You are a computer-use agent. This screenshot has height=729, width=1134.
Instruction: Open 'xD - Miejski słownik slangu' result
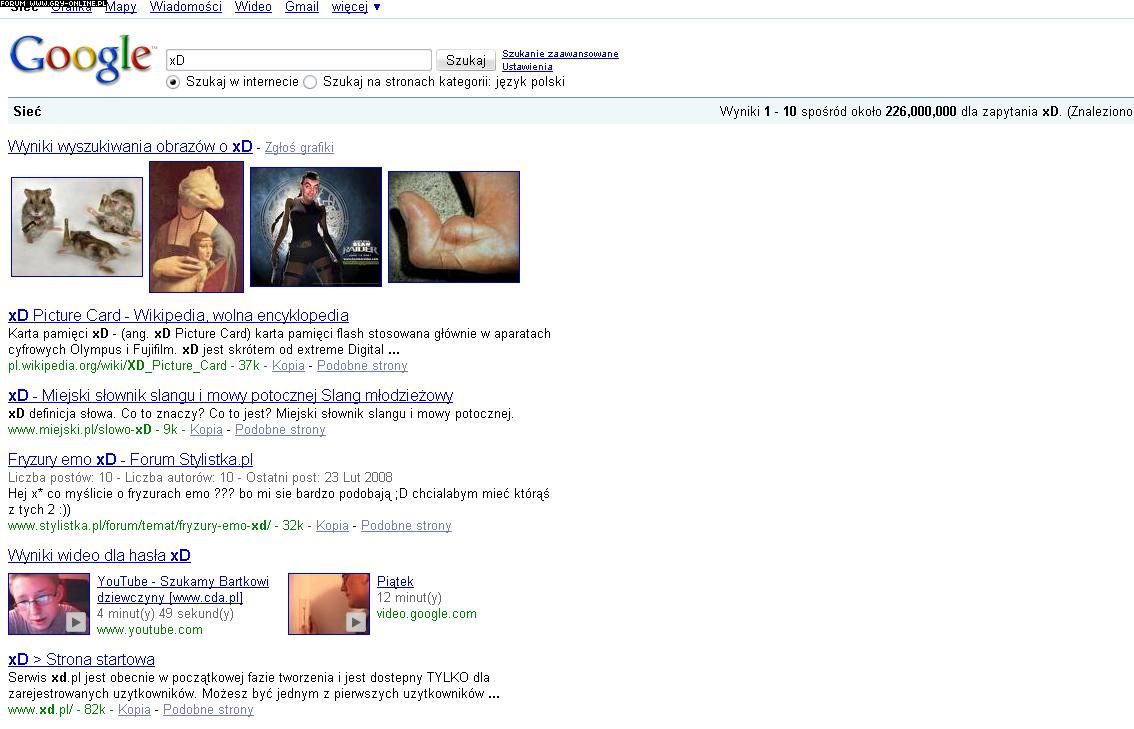point(231,396)
